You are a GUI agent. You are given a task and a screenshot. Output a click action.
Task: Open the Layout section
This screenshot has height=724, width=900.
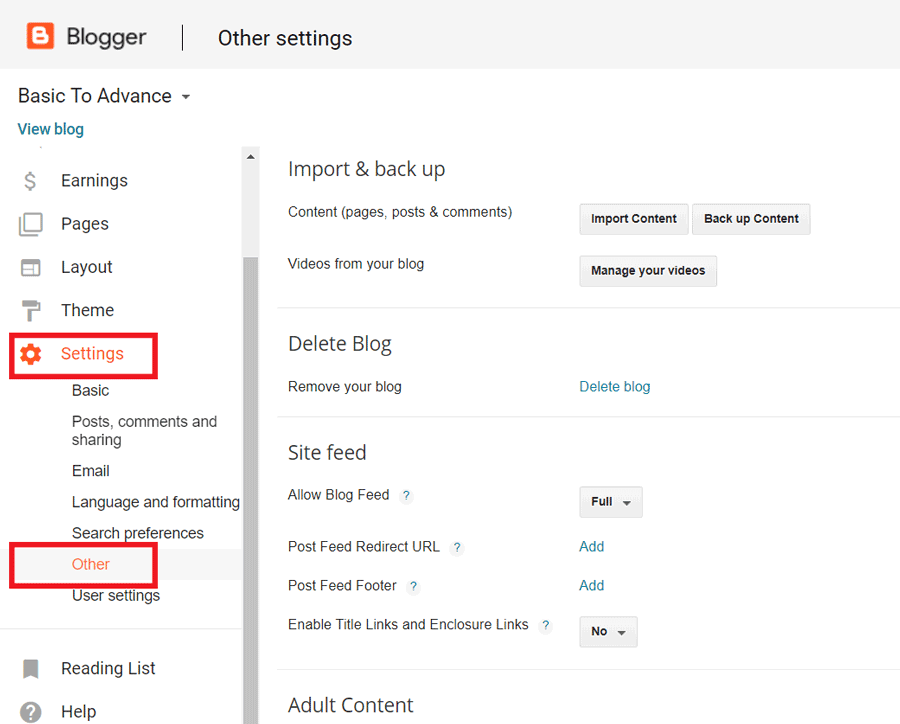point(87,268)
